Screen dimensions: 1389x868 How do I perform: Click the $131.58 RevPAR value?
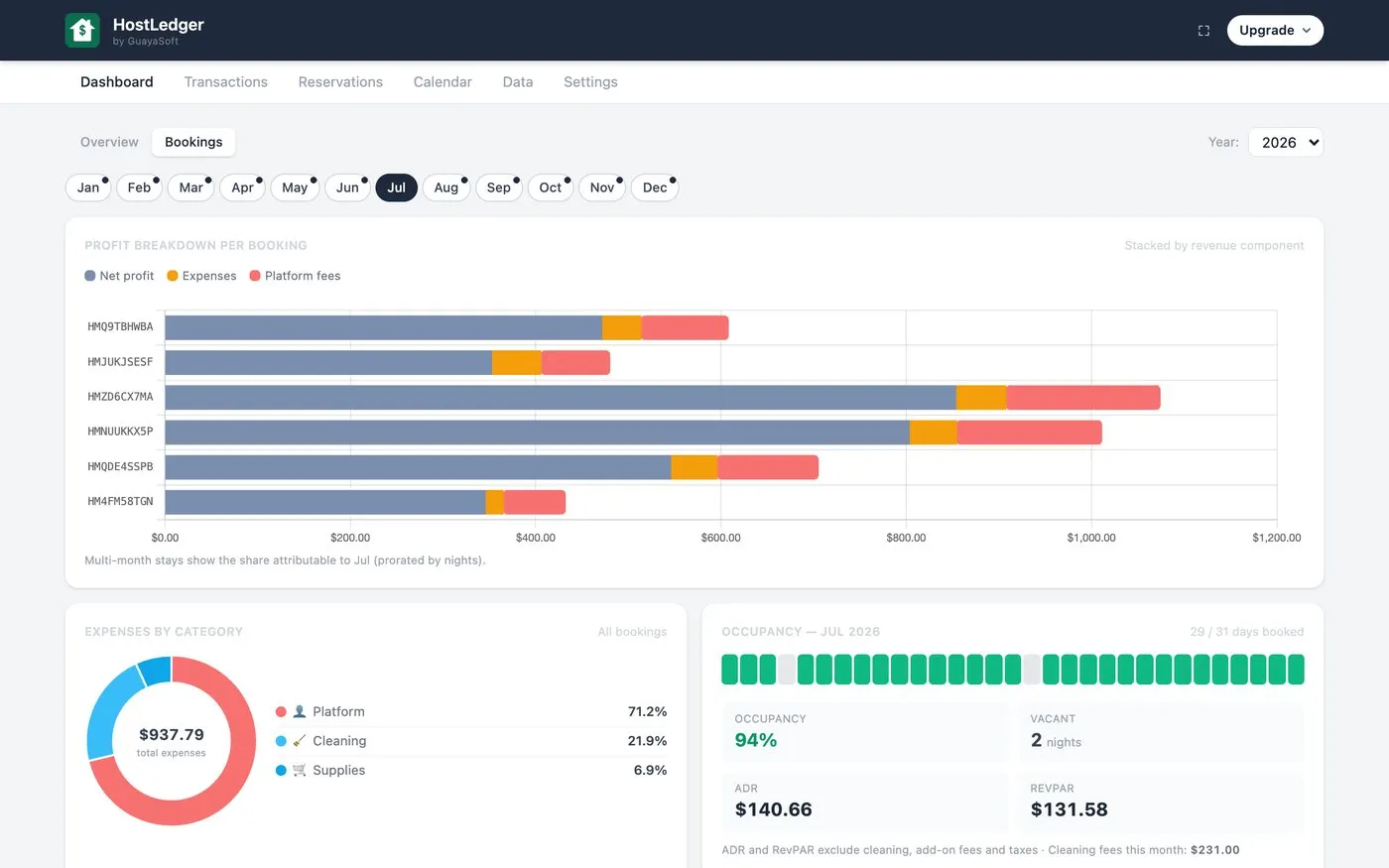tap(1070, 809)
